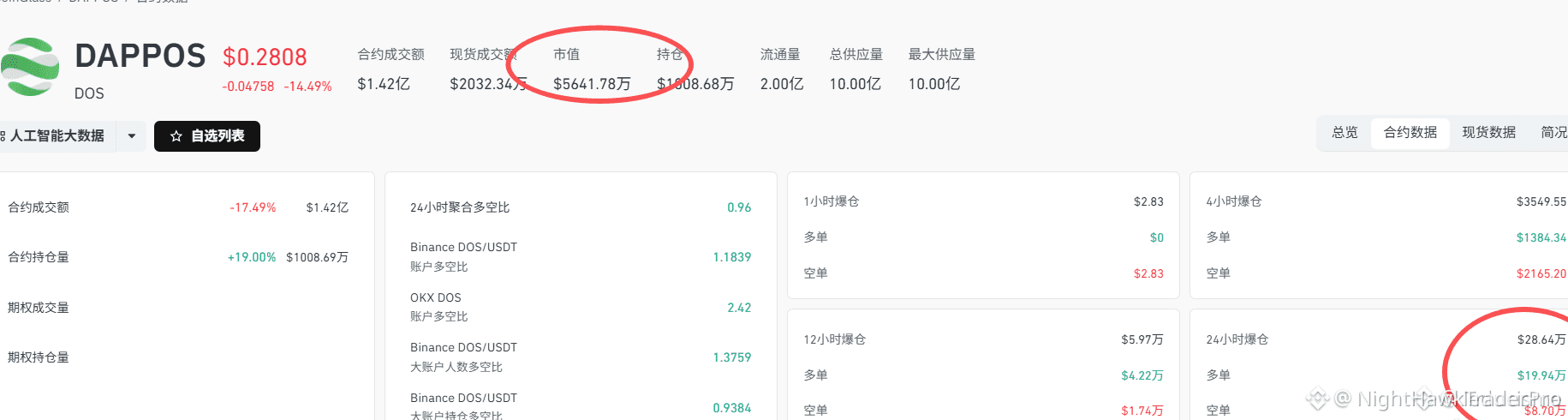1568x420 pixels.
Task: Switch to the 现货数据 tab
Action: (x=1489, y=133)
